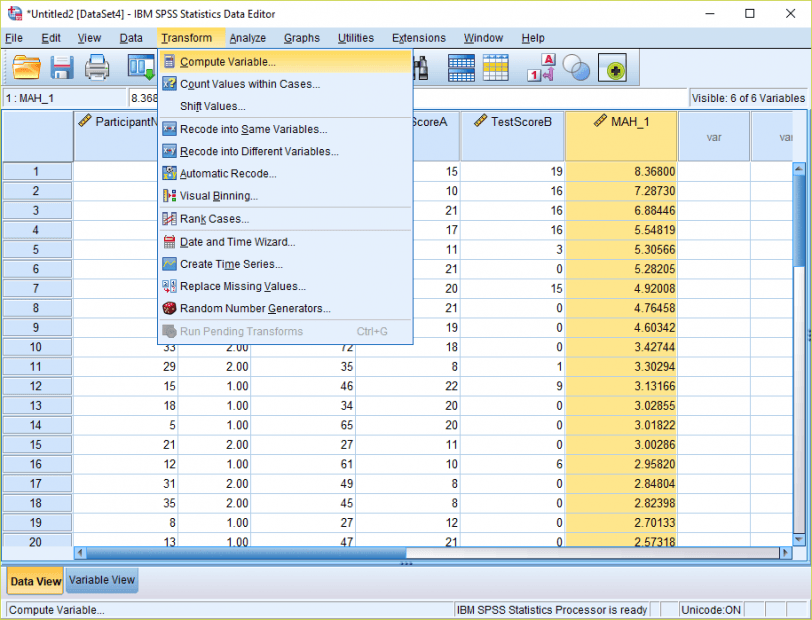Click the Show All Variables plus icon

point(612,67)
